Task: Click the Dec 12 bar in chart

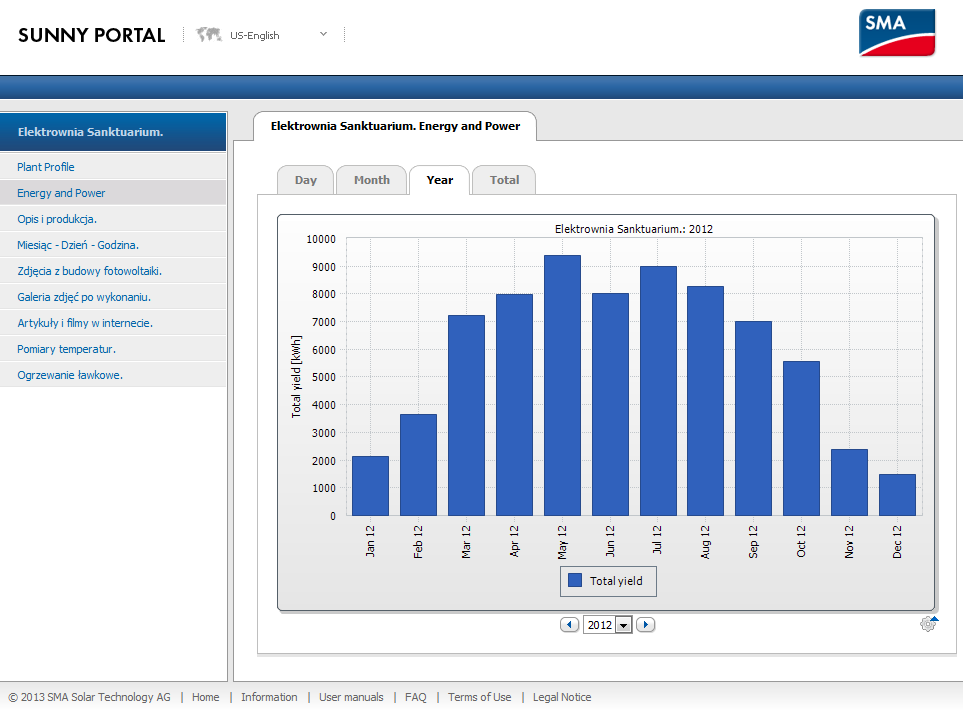Action: click(x=897, y=495)
